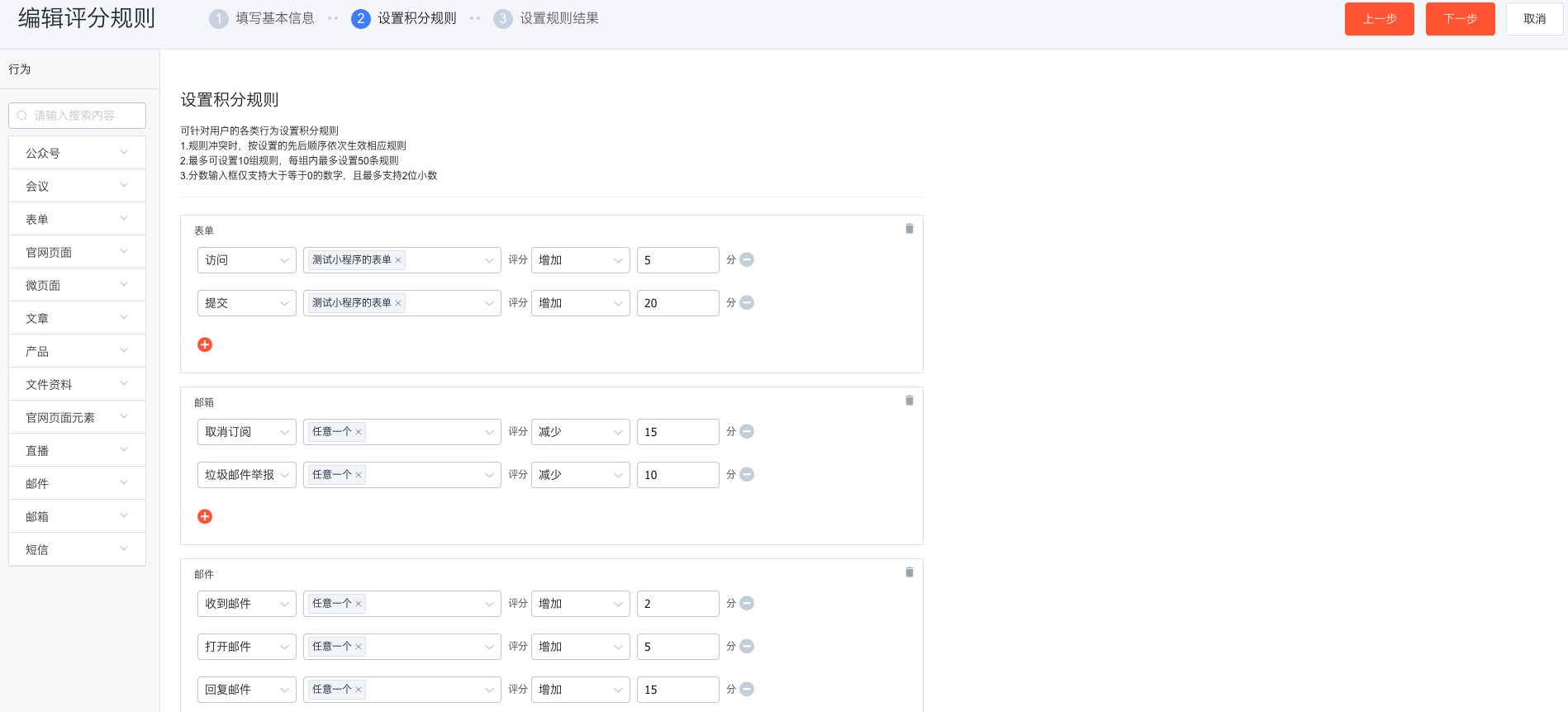Viewport: 1568px width, 712px height.
Task: Expand the 邮件 behavior category in sidebar
Action: pos(77,483)
